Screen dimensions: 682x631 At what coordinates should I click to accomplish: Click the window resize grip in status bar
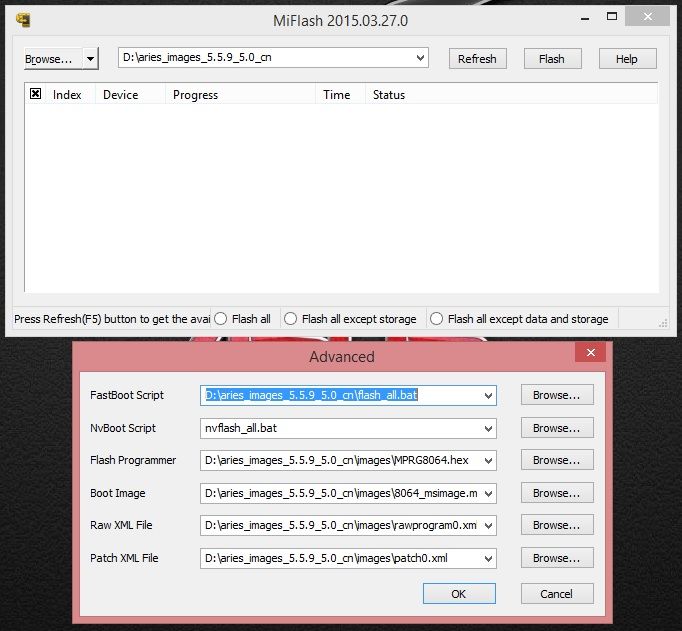pos(663,323)
